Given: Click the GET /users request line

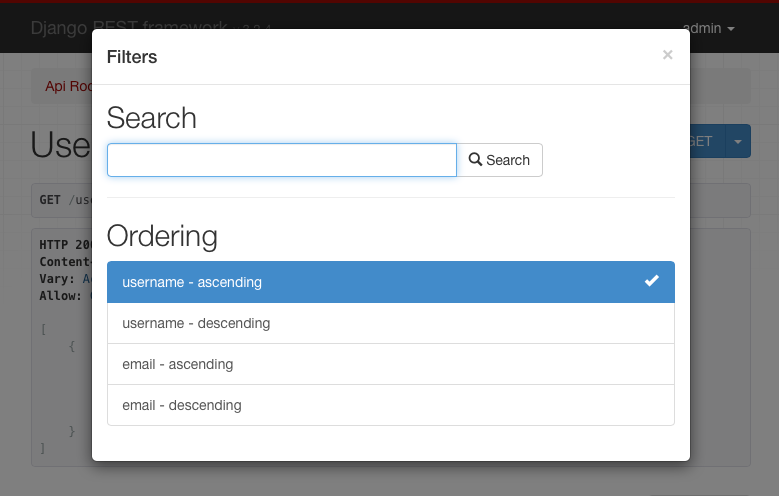Looking at the screenshot, I should coord(63,200).
